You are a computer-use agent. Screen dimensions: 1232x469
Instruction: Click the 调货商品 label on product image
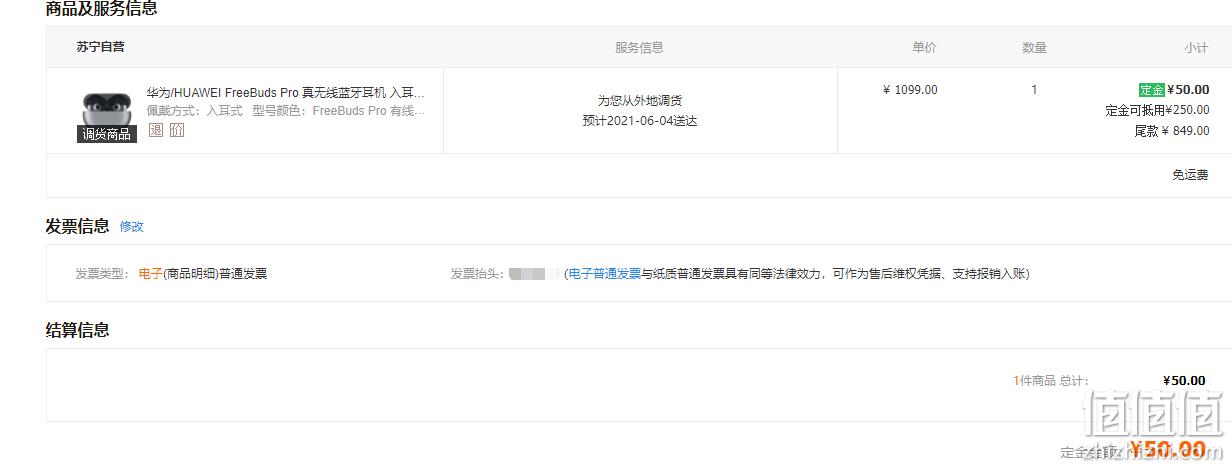tap(107, 134)
